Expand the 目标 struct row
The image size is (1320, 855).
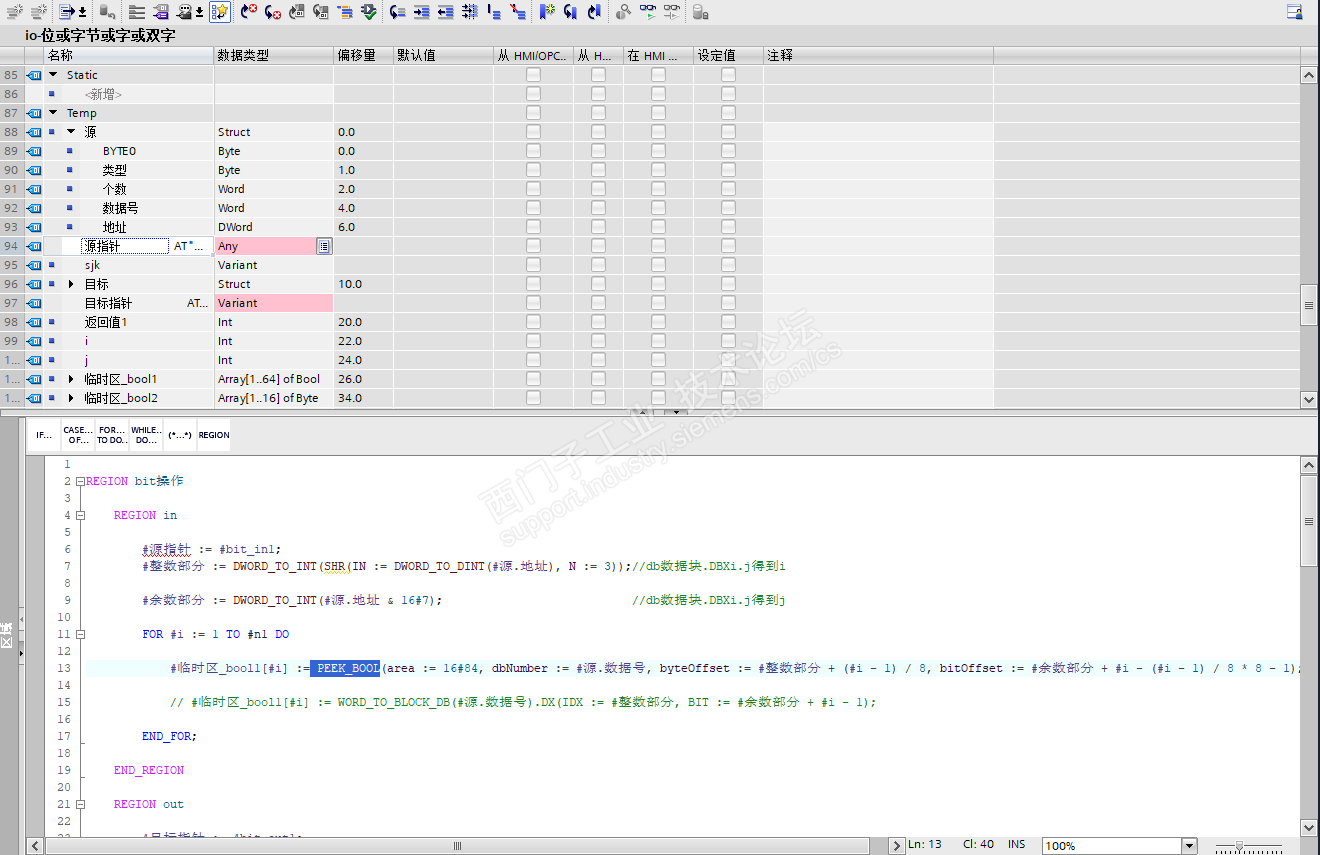[71, 284]
